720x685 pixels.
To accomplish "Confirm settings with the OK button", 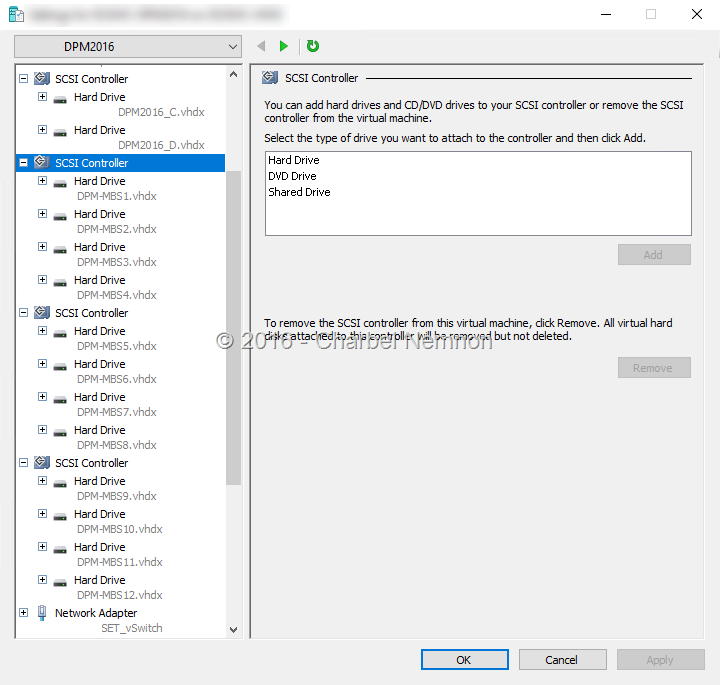I will [x=464, y=660].
